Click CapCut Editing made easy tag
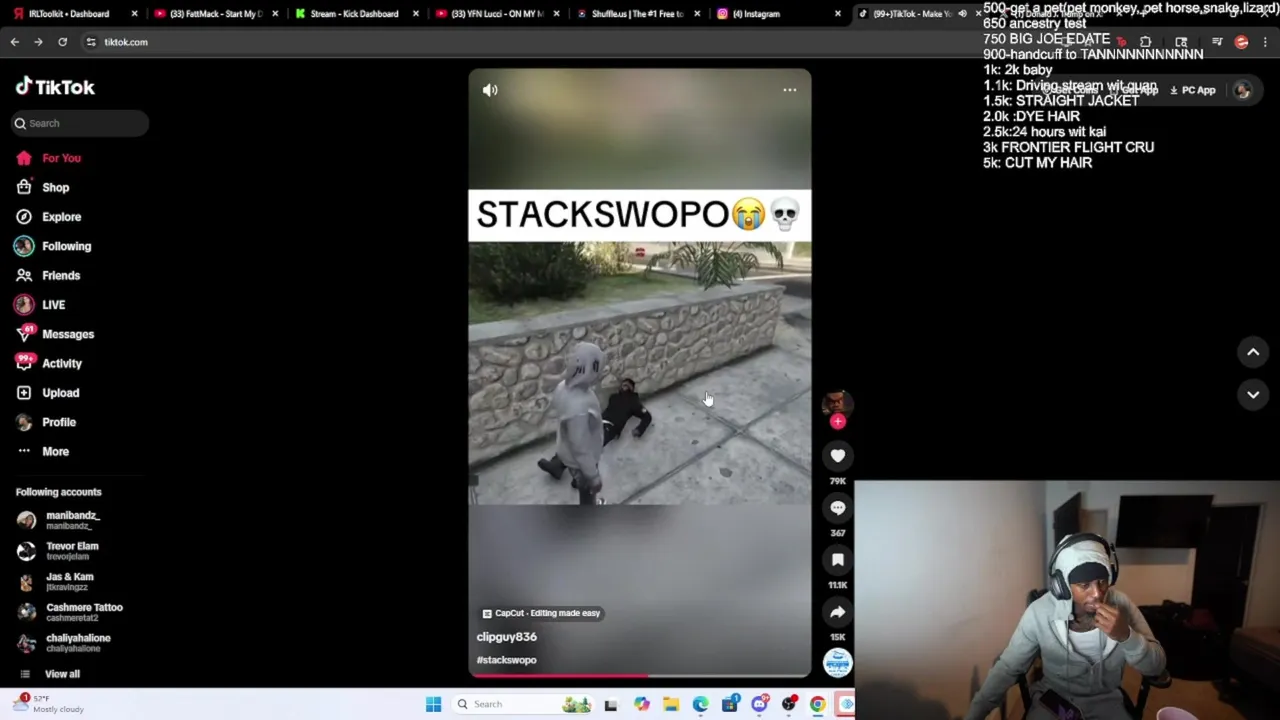The image size is (1280, 720). click(541, 613)
